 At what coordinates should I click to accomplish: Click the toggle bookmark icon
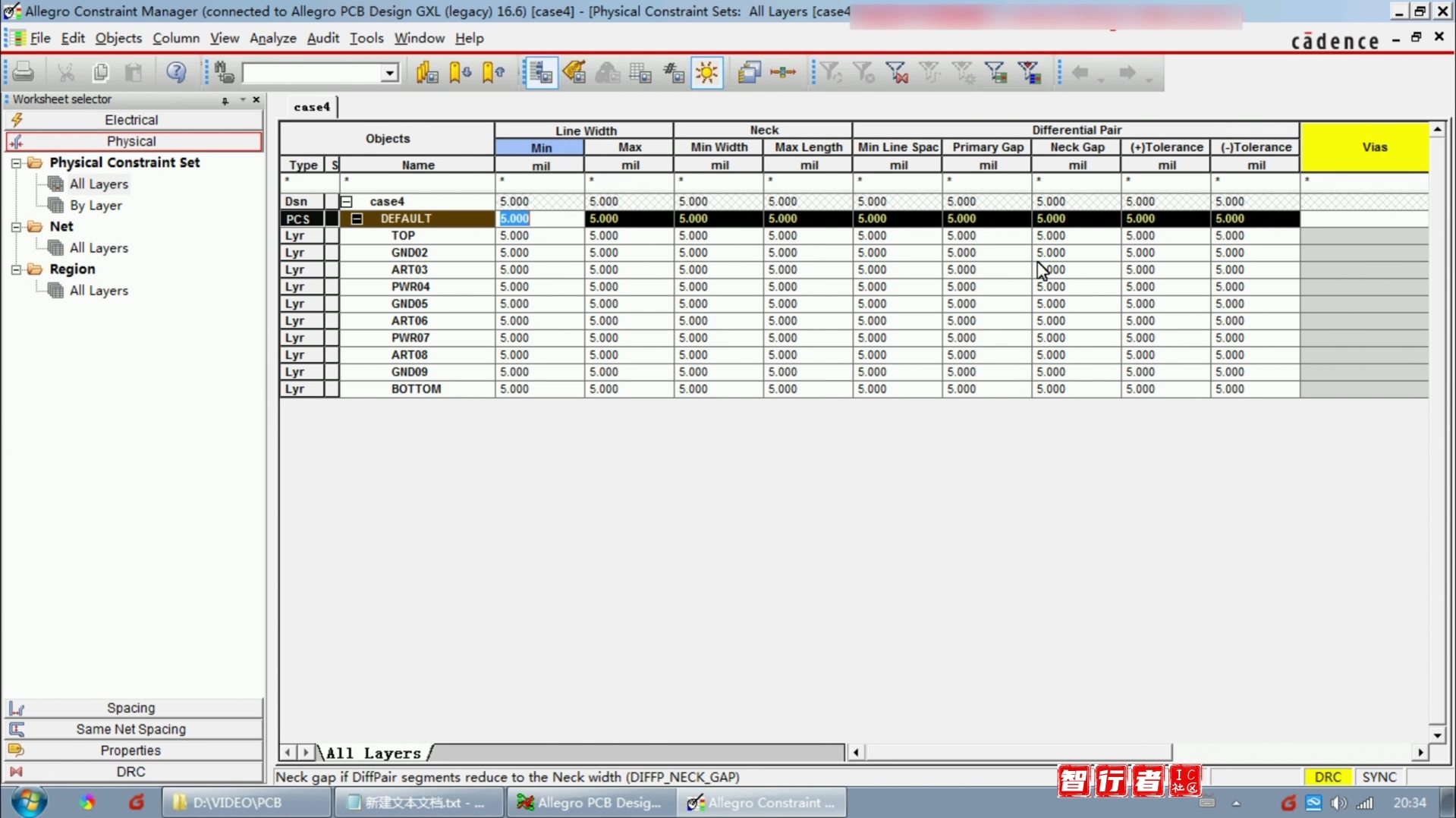click(427, 72)
